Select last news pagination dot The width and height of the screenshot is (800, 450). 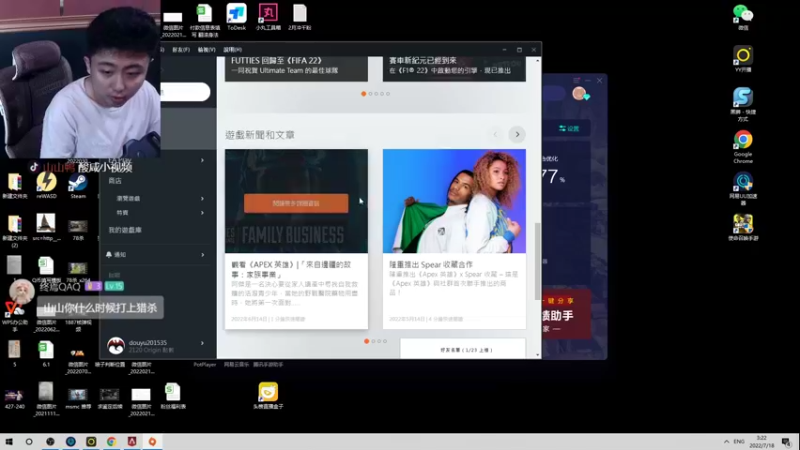(x=385, y=341)
